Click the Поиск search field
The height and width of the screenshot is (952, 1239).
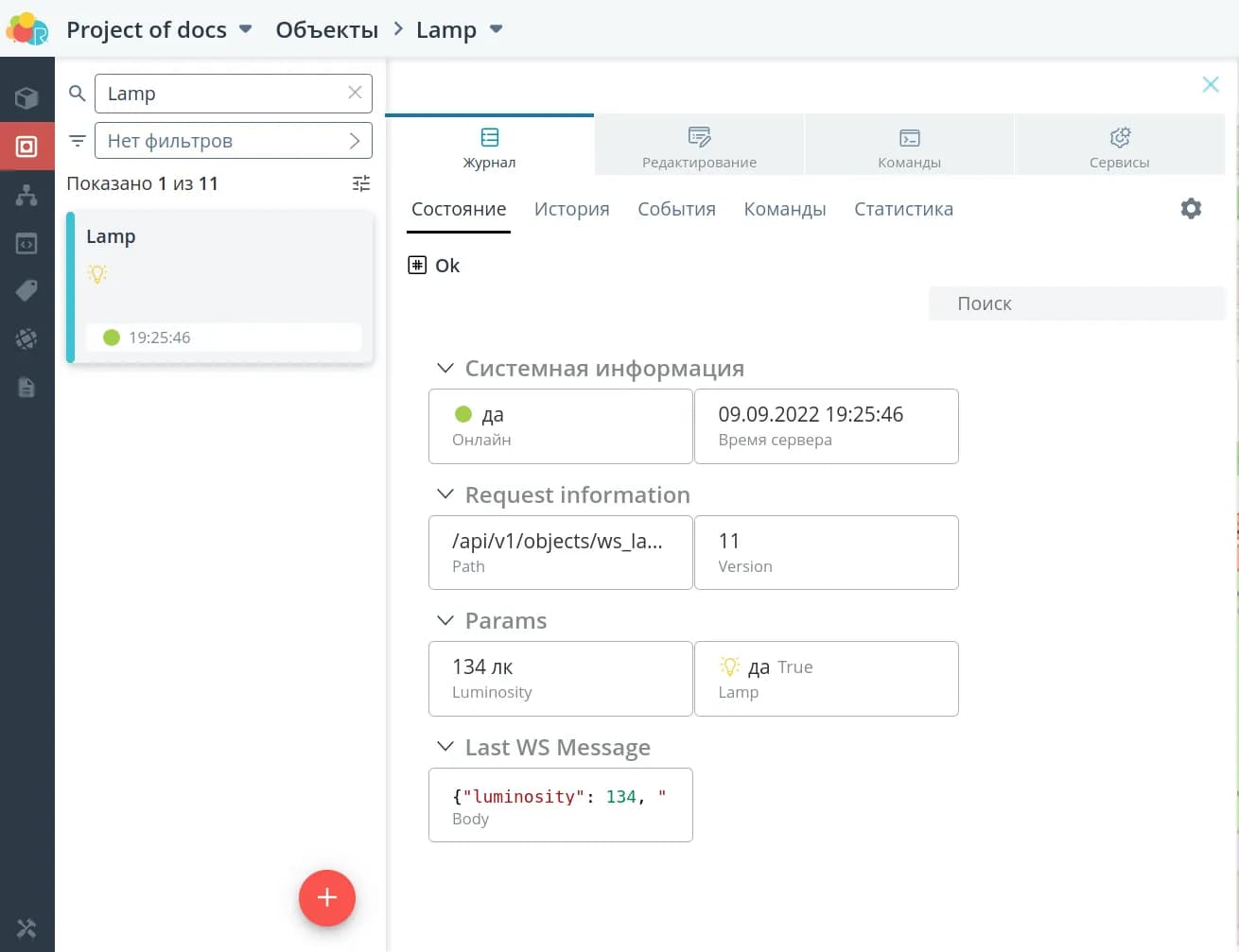pos(1076,303)
